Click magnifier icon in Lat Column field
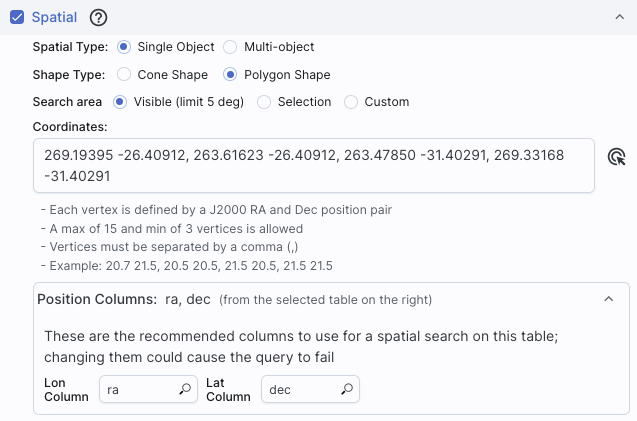 pyautogui.click(x=347, y=389)
